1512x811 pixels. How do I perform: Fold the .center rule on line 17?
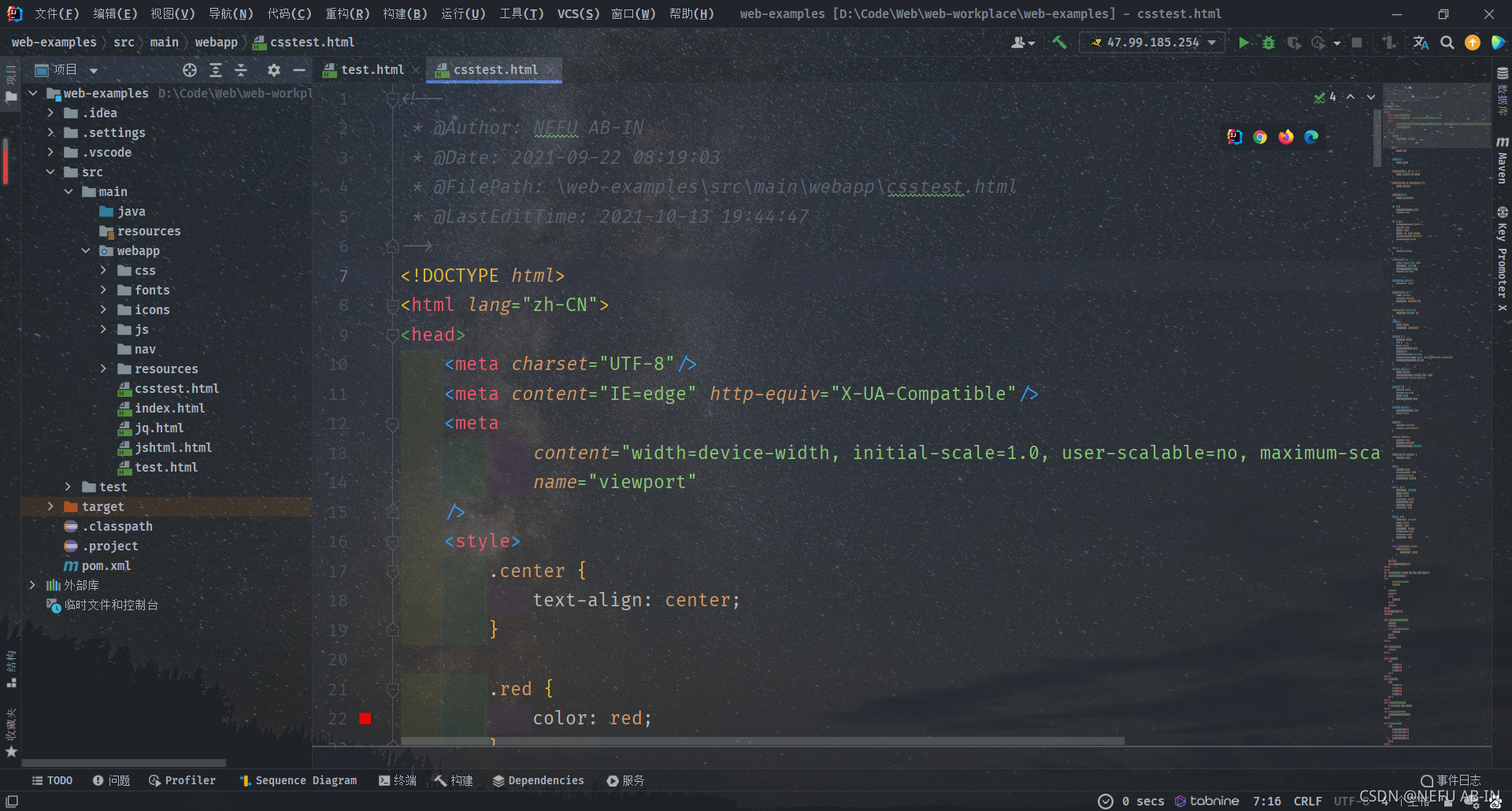(392, 571)
